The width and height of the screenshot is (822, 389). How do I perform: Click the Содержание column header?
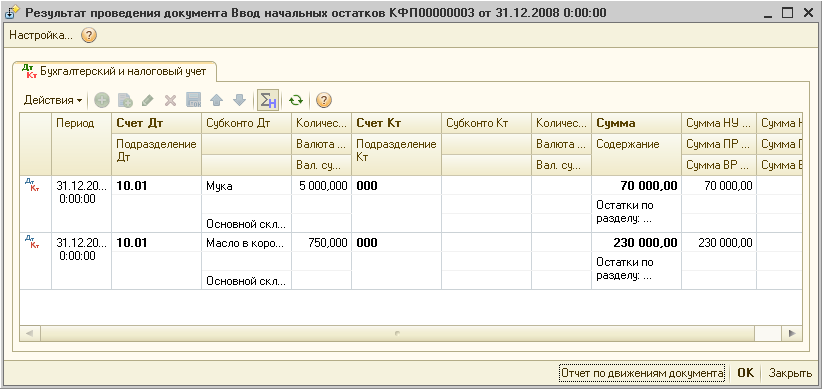click(x=637, y=154)
